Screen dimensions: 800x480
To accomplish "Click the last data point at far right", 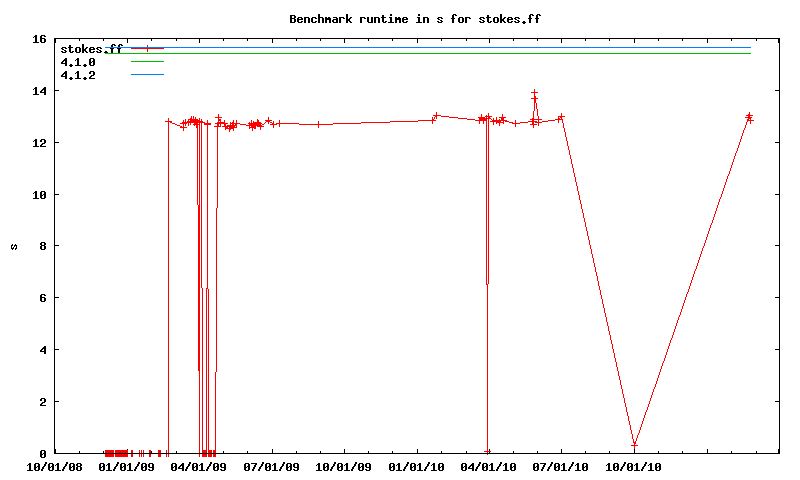I will coord(750,119).
